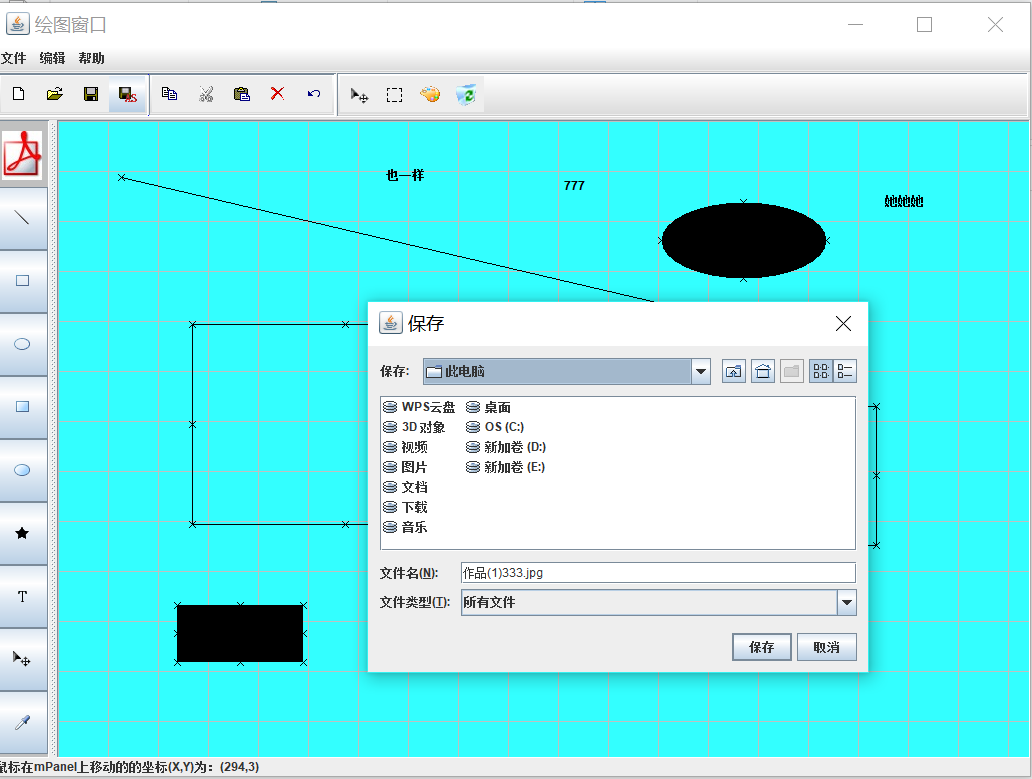Click the 也一样 text on canvas
The image size is (1032, 779).
pos(405,176)
